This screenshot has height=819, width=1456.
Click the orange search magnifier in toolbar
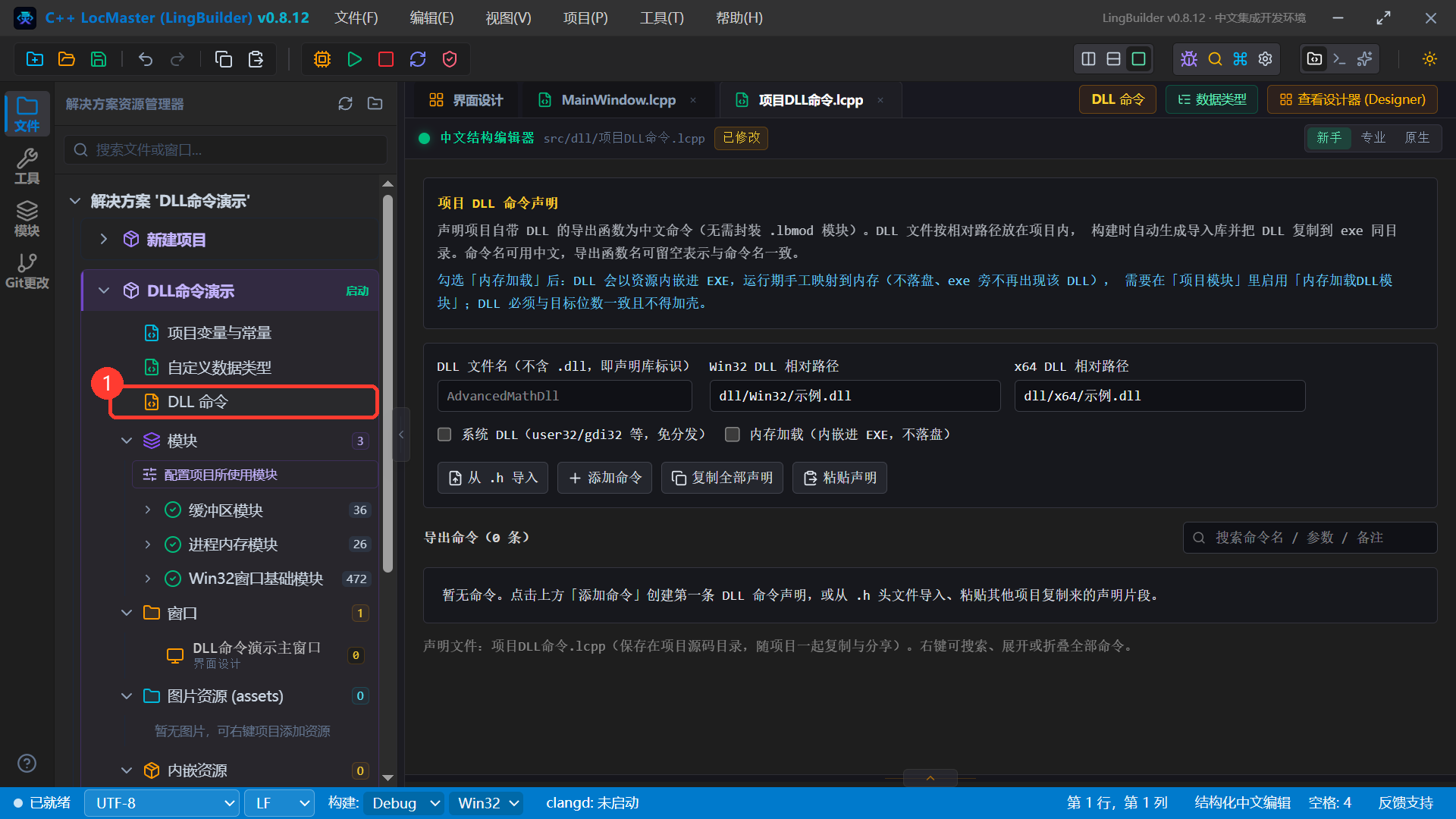(x=1215, y=59)
